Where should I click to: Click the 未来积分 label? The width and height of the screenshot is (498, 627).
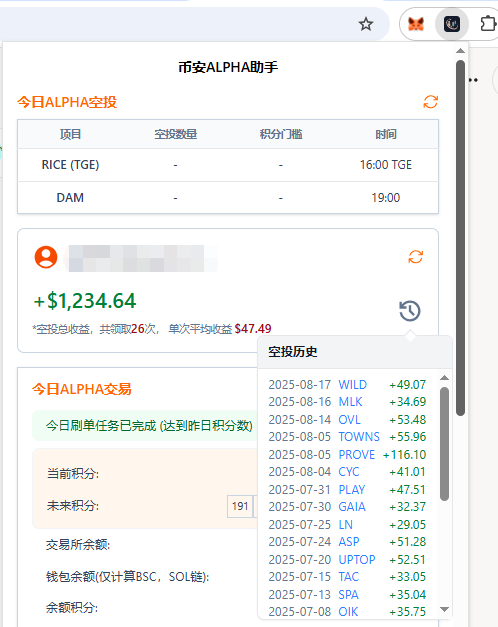(72, 506)
